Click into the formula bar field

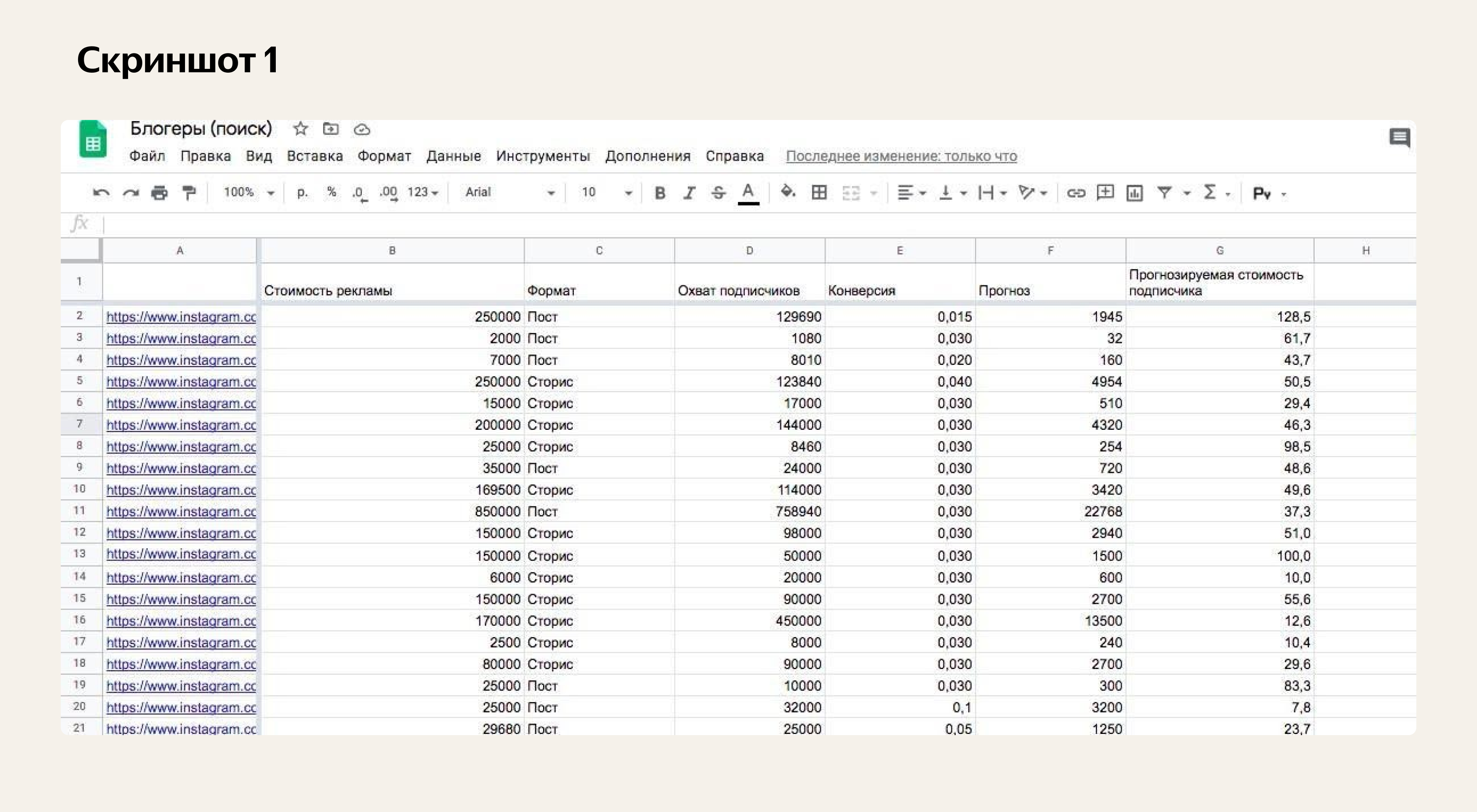click(x=745, y=224)
